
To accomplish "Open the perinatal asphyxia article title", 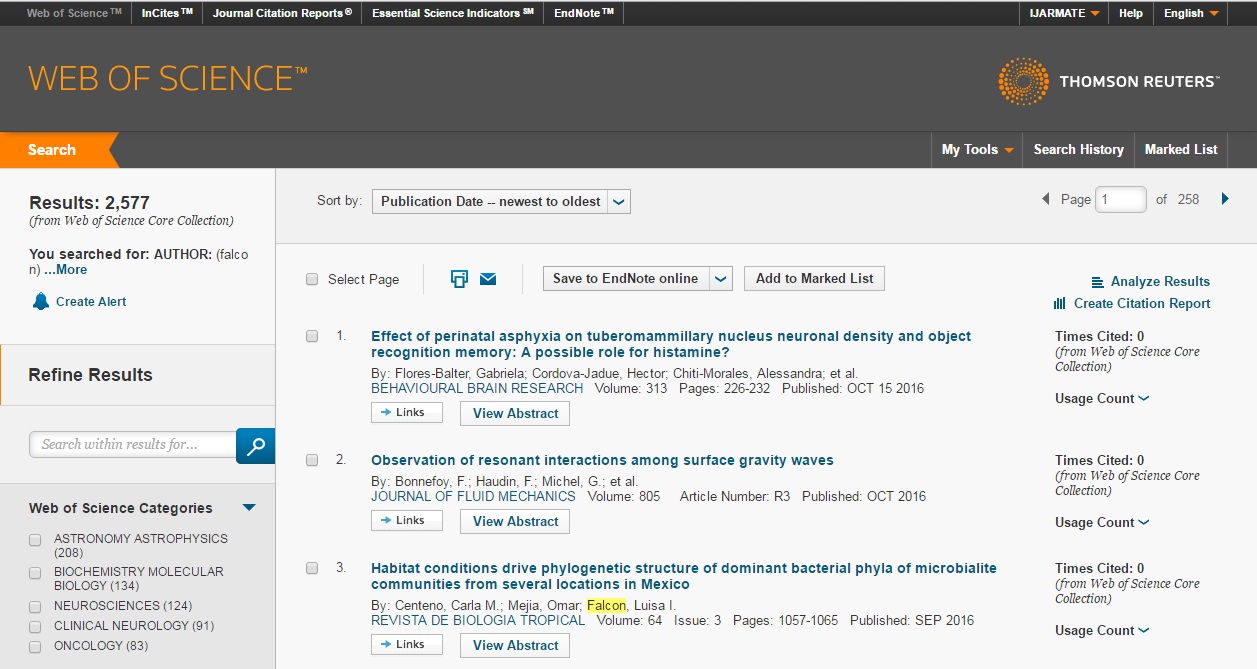I will pyautogui.click(x=671, y=344).
